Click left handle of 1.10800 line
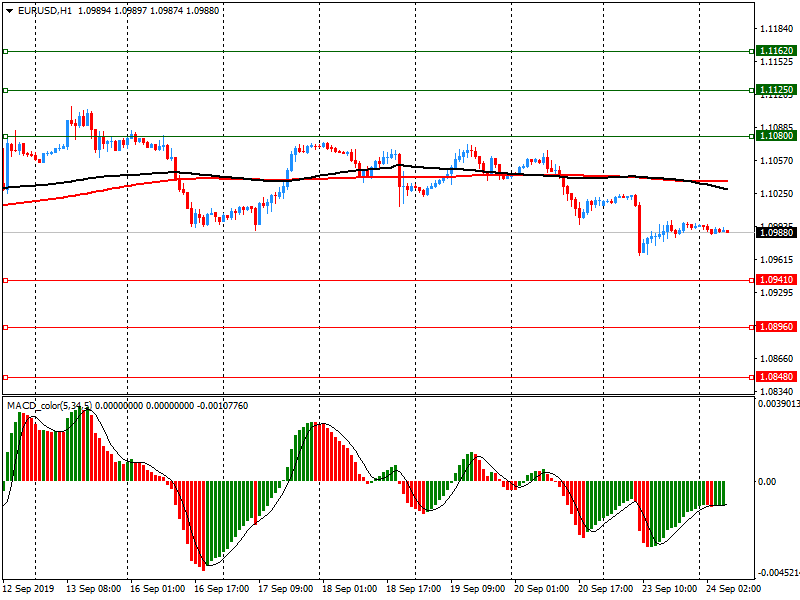The image size is (800, 600). (6, 136)
